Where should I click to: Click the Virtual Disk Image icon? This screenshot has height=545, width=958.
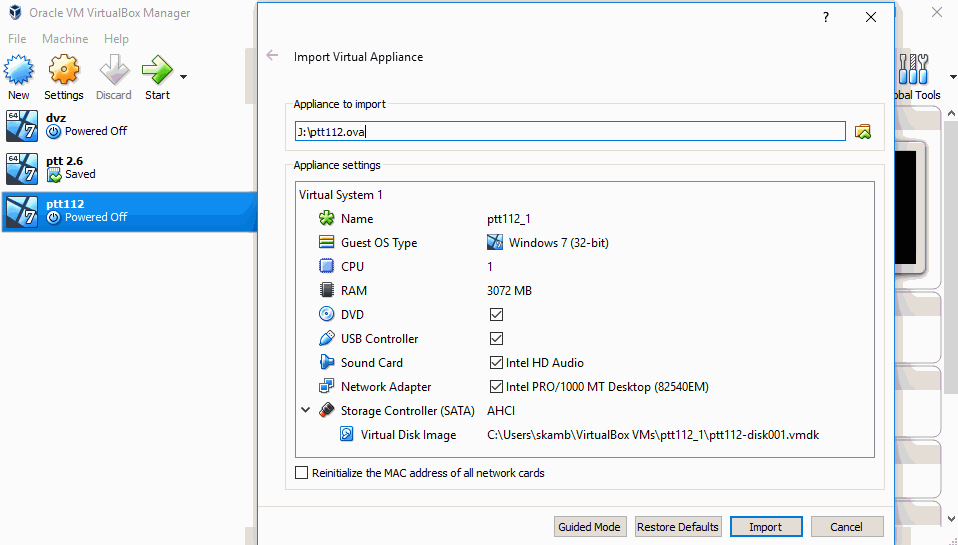(x=346, y=434)
